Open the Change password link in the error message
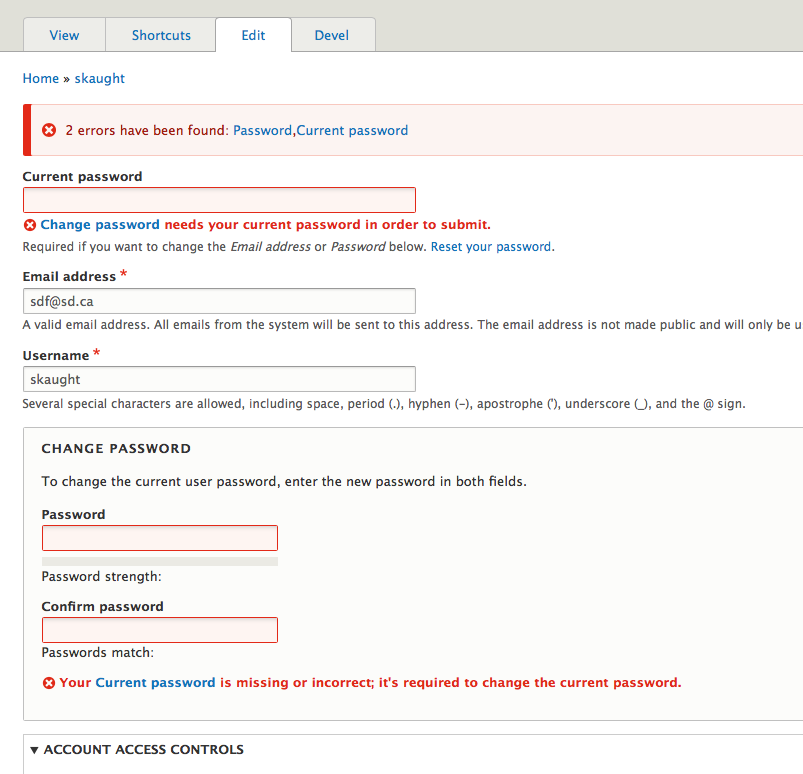The height and width of the screenshot is (774, 803). 100,225
